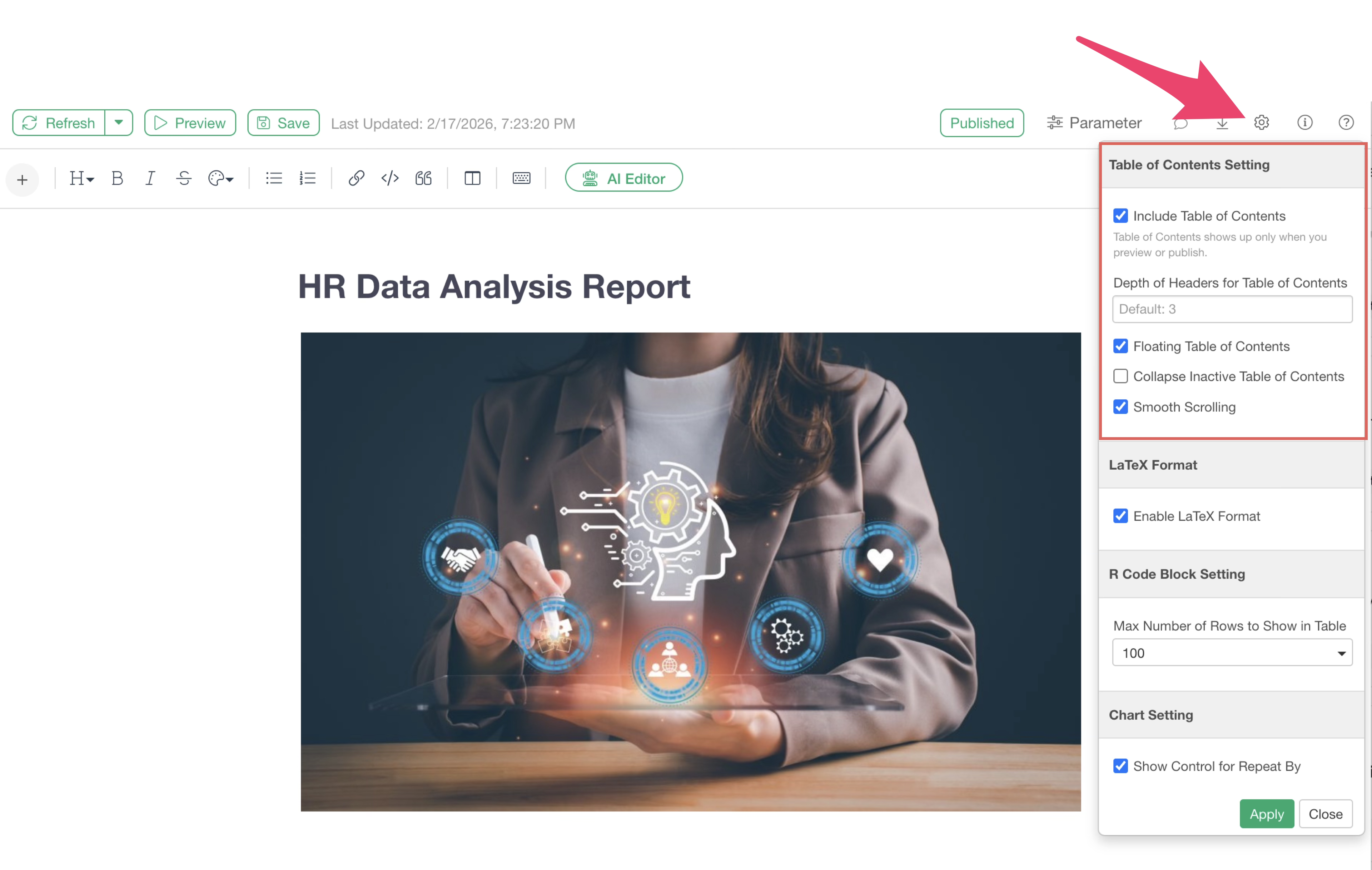
Task: Click the Bold formatting icon
Action: (118, 178)
